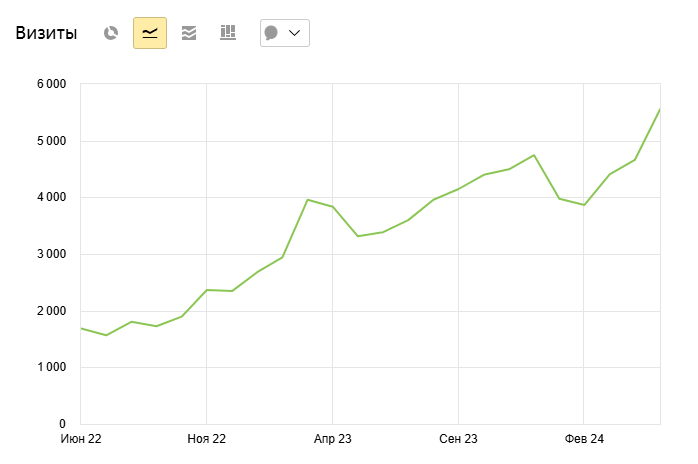Click the Фев 24 axis label
The height and width of the screenshot is (464, 698).
click(584, 439)
